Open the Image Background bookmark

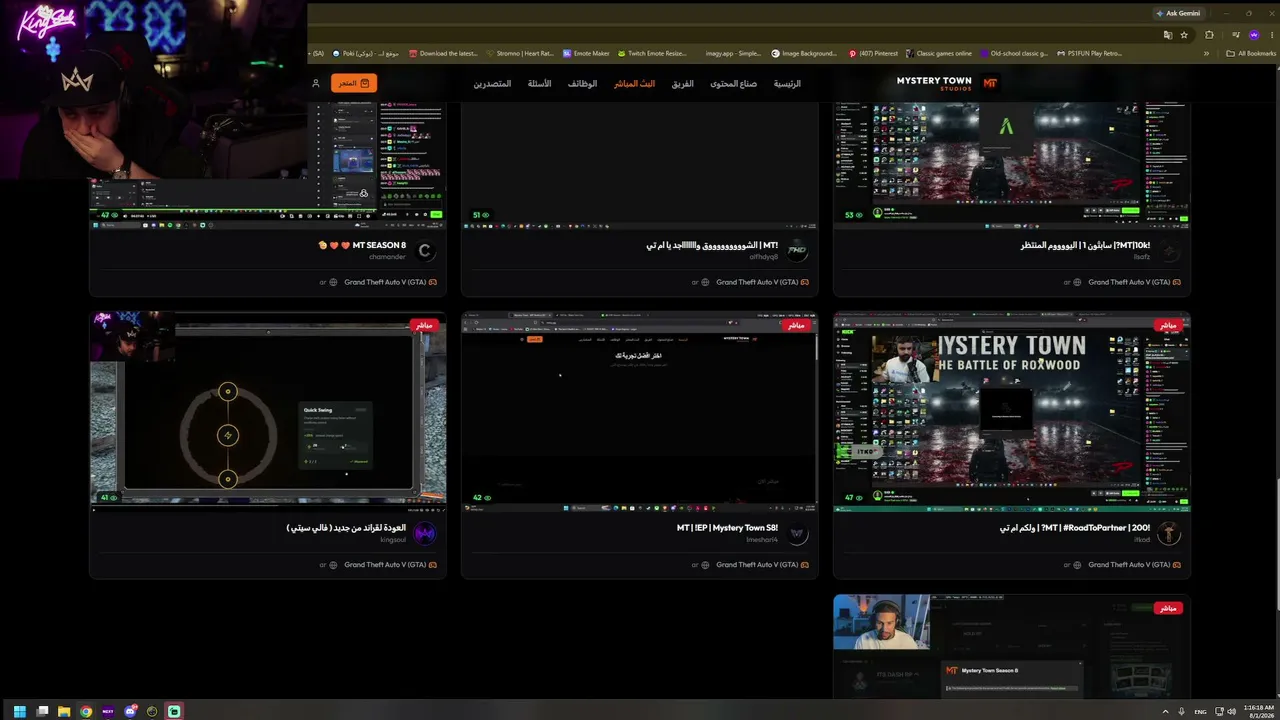coord(804,53)
